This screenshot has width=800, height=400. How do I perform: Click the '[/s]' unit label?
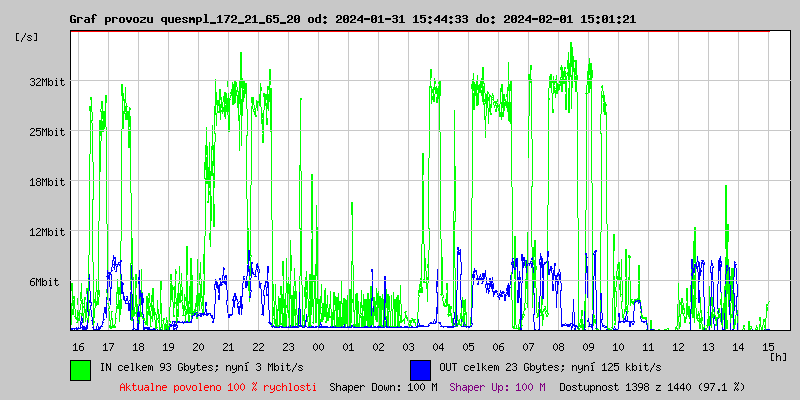coord(27,37)
